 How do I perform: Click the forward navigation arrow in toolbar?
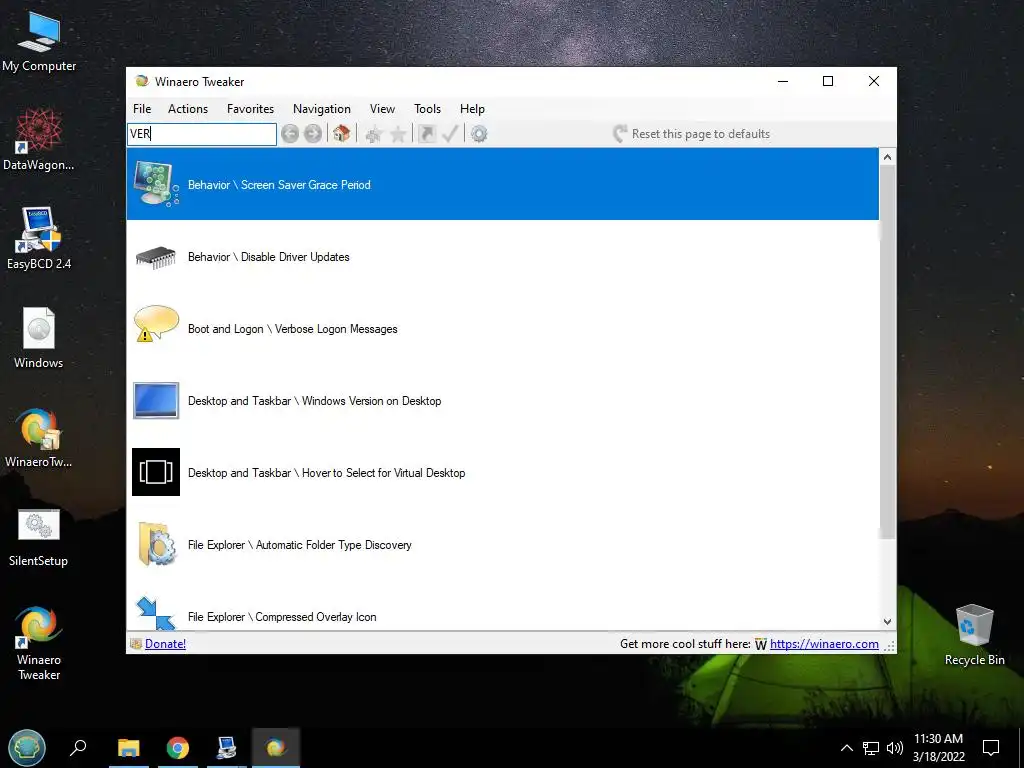click(313, 134)
